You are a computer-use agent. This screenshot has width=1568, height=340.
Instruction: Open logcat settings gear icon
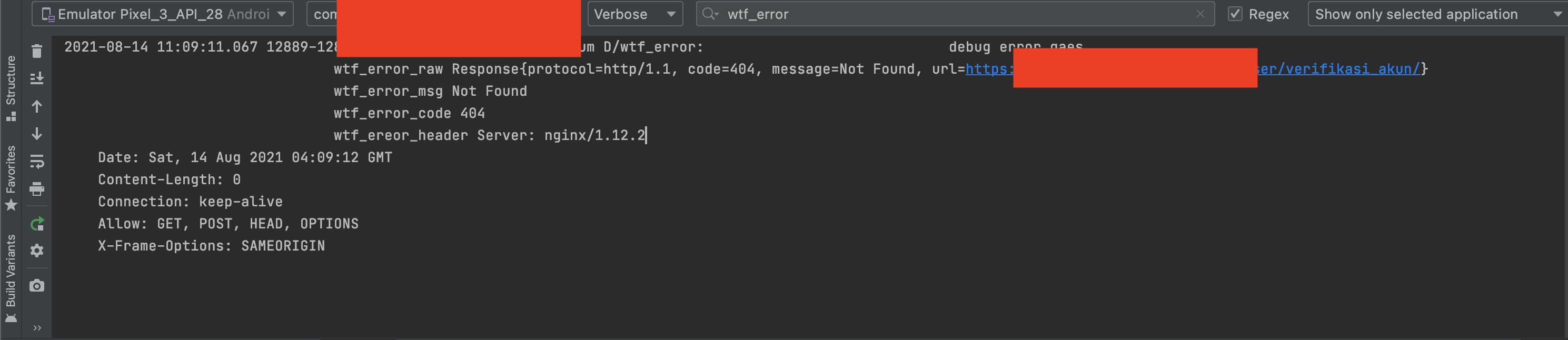pyautogui.click(x=36, y=251)
